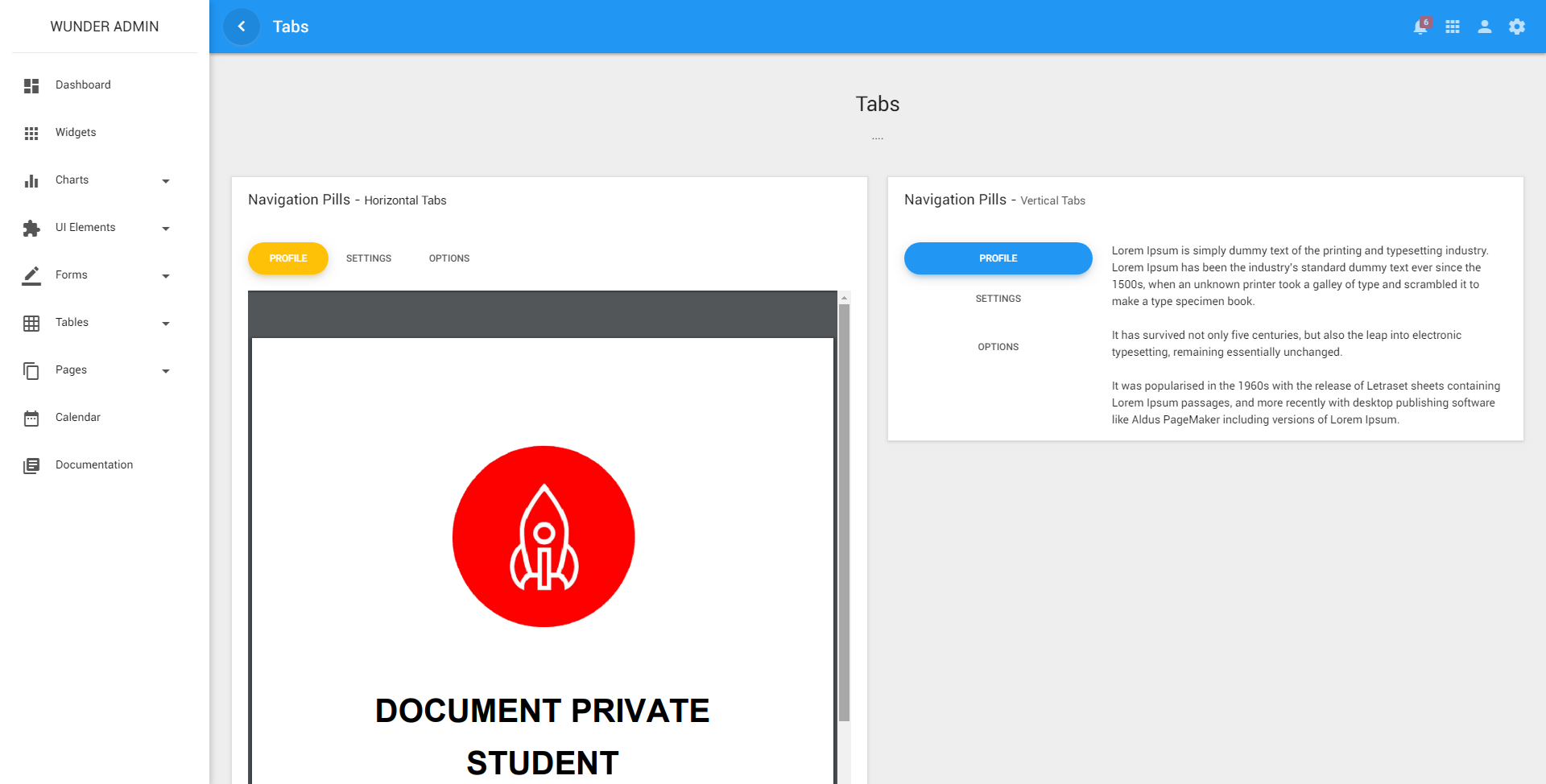Expand the Tables menu arrow
Screen dimensions: 1546x784
pos(166,324)
